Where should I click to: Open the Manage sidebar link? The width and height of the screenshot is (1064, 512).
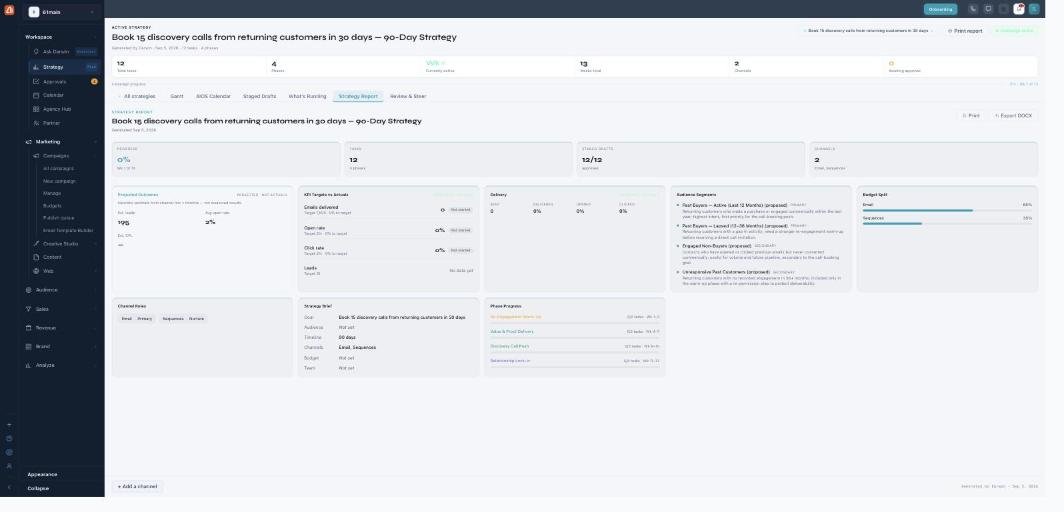point(52,193)
